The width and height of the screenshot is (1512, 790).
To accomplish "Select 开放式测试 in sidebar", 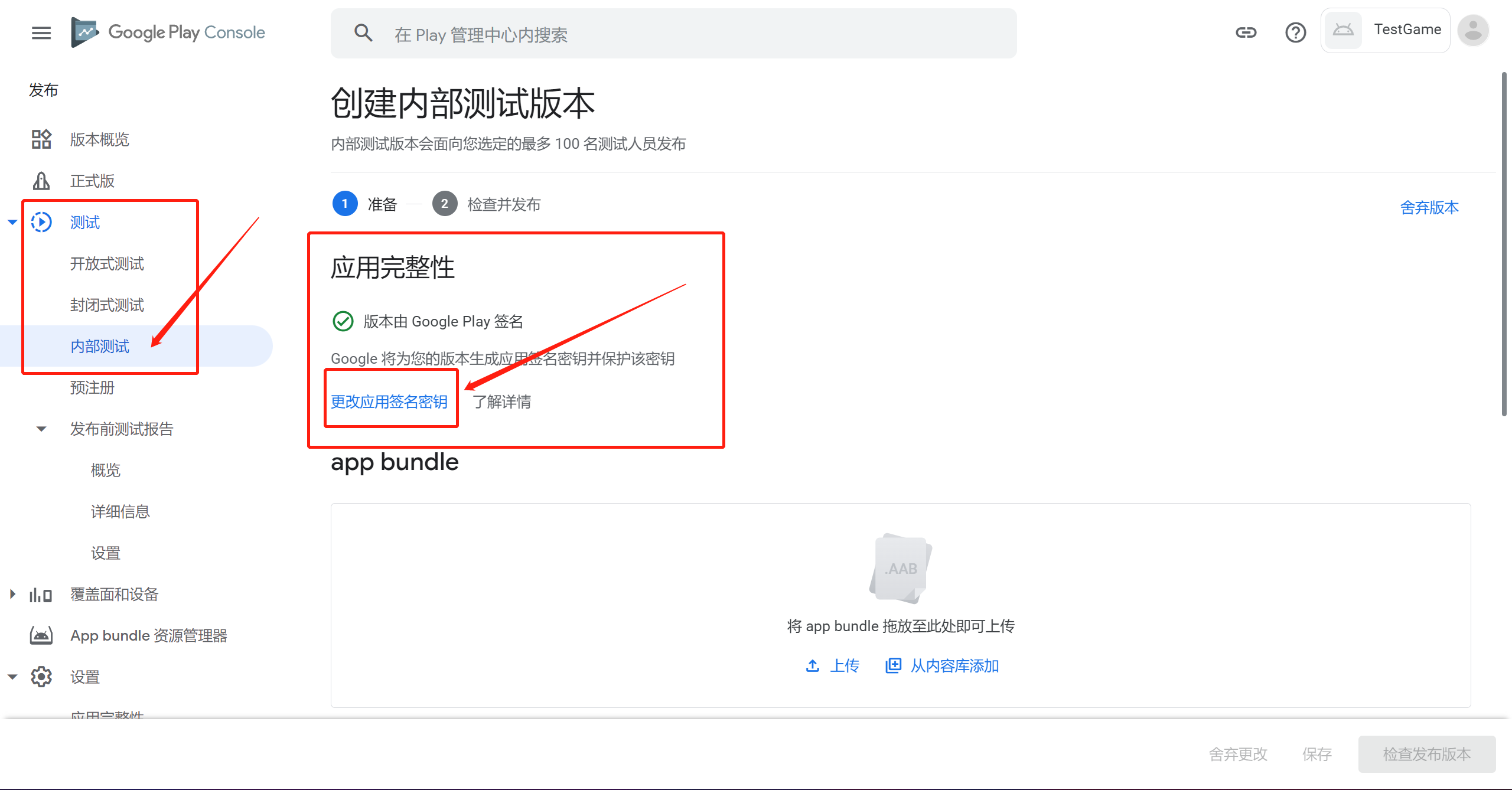I will pos(107,264).
